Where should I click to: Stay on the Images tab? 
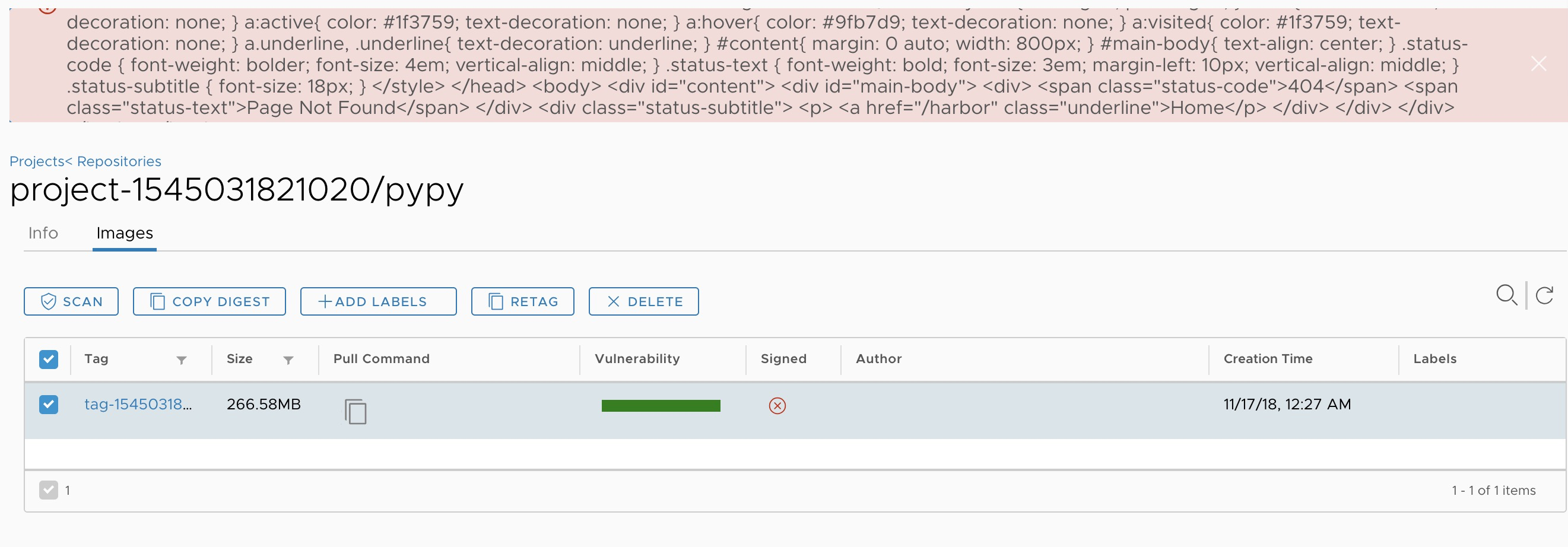[124, 233]
